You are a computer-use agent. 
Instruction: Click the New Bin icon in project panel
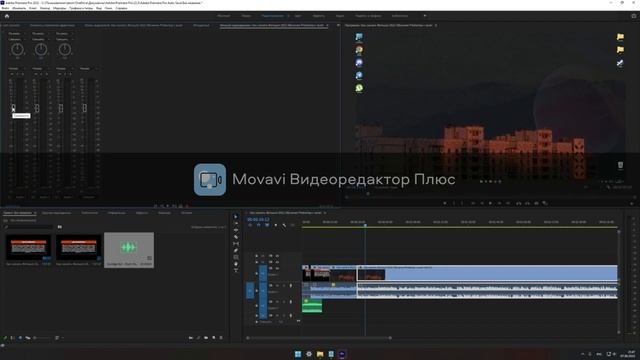pyautogui.click(x=206, y=338)
